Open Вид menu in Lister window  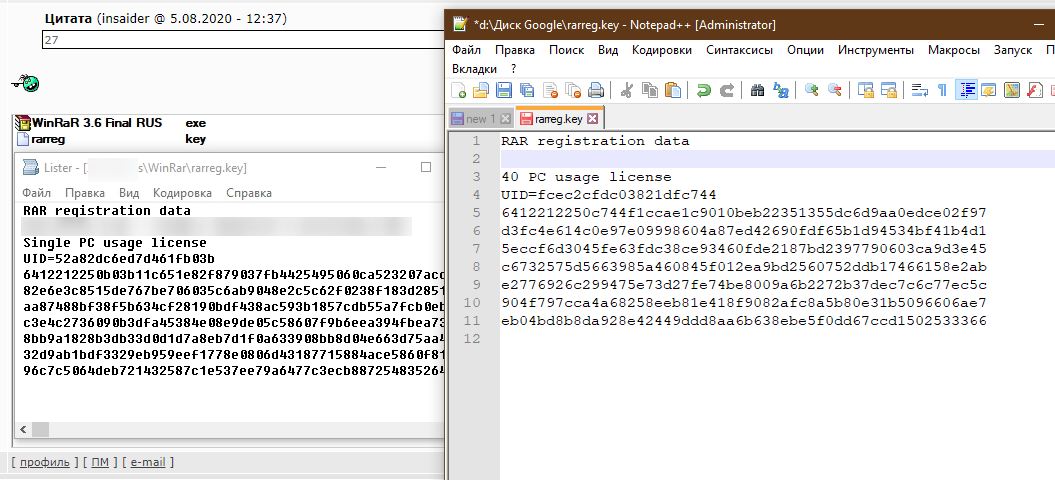[129, 193]
